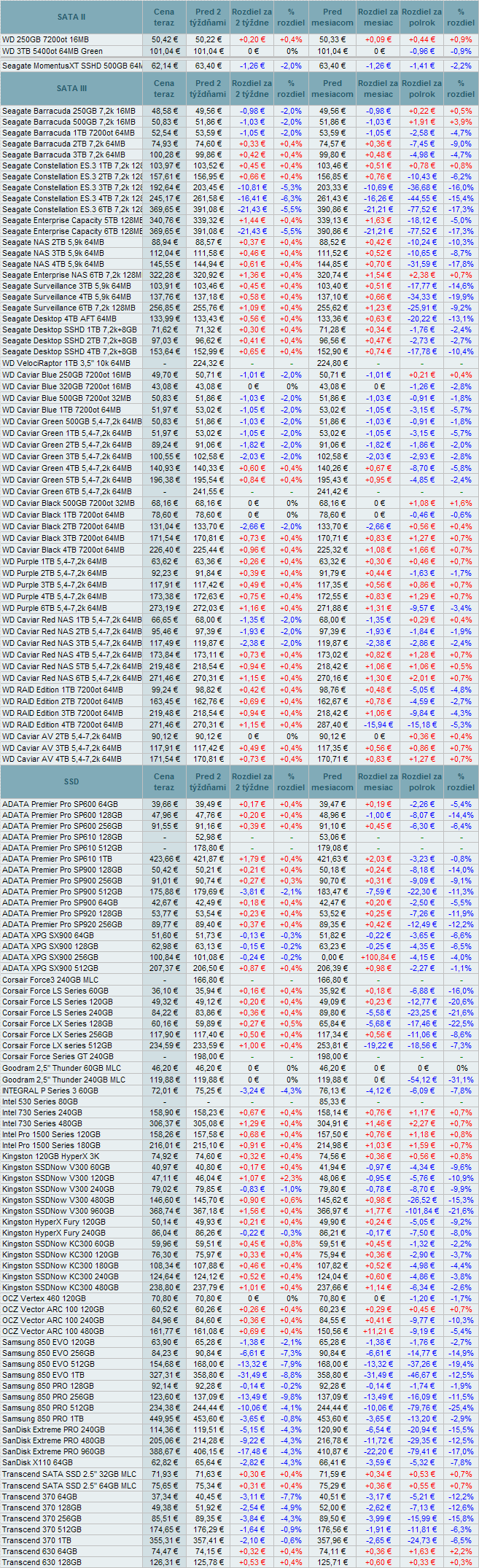
Task: Click "OCZ Vector ARC 100 480GB"
Action: tap(53, 1331)
